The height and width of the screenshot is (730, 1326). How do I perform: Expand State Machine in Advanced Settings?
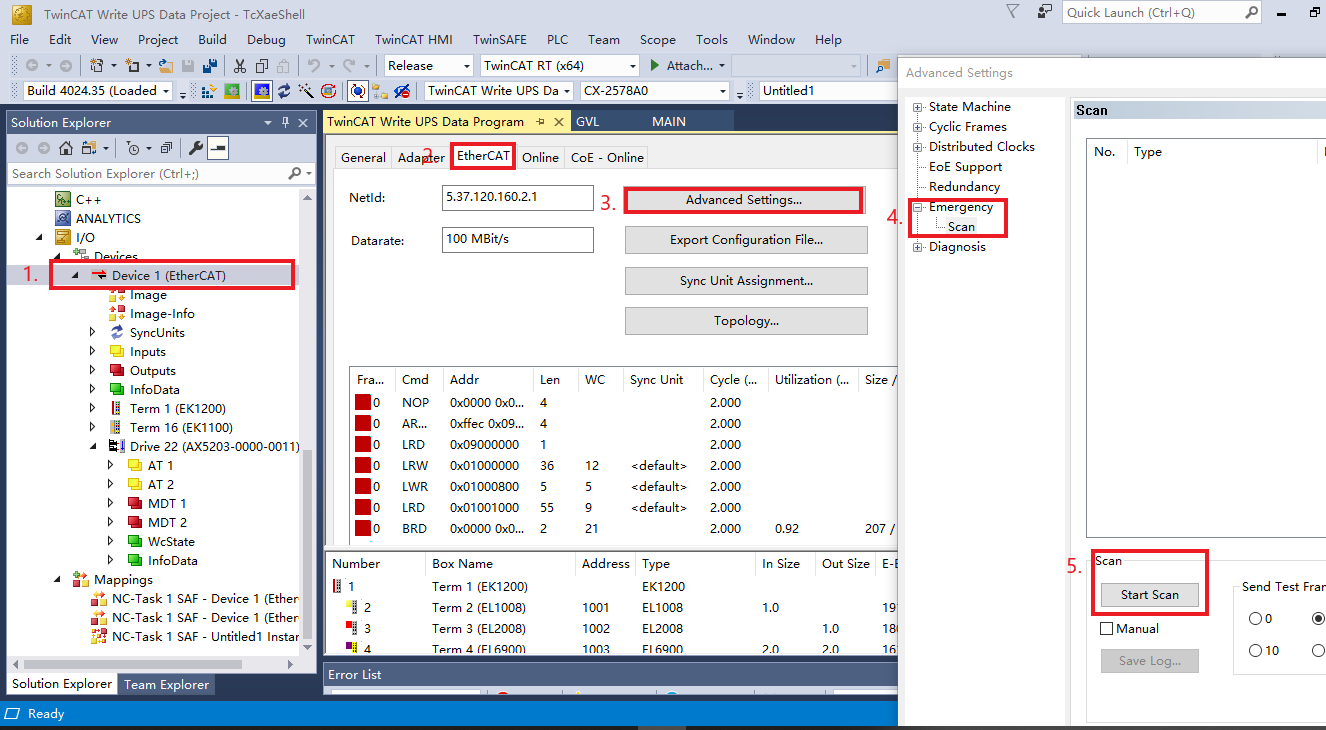pyautogui.click(x=918, y=107)
